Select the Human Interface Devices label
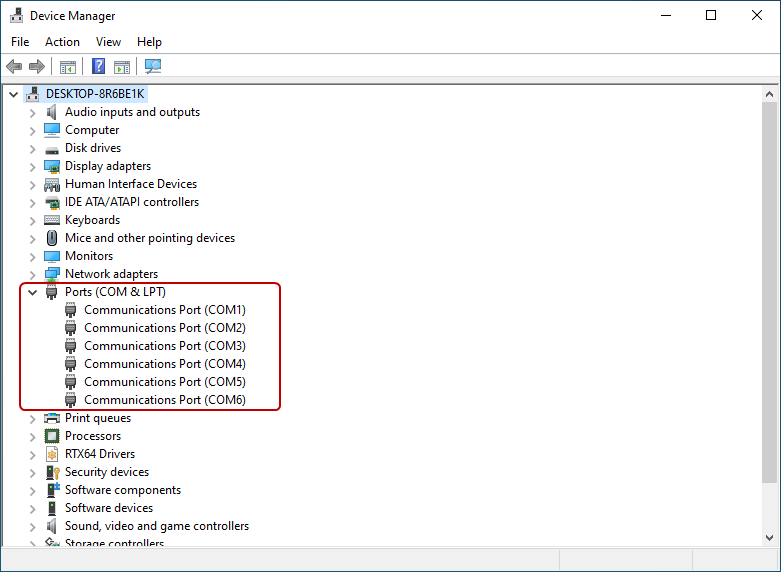 (131, 184)
